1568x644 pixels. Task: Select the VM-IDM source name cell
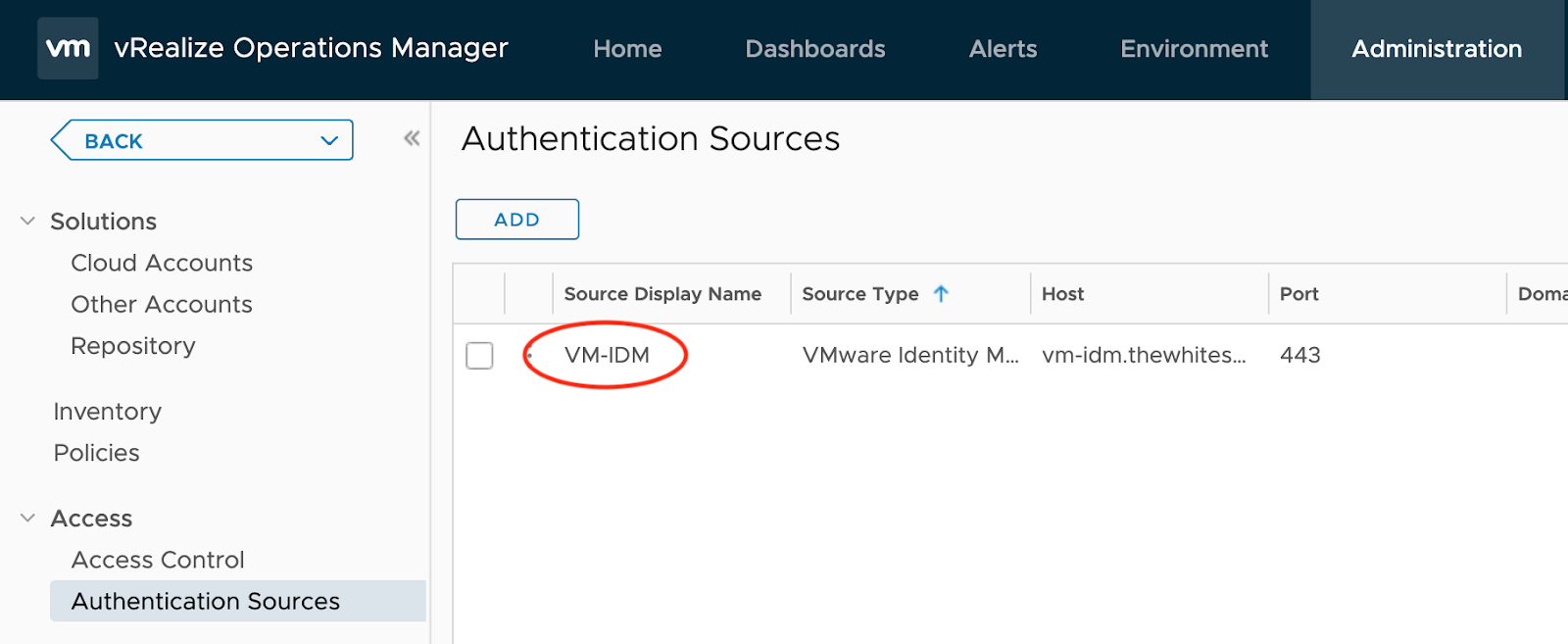click(x=607, y=355)
